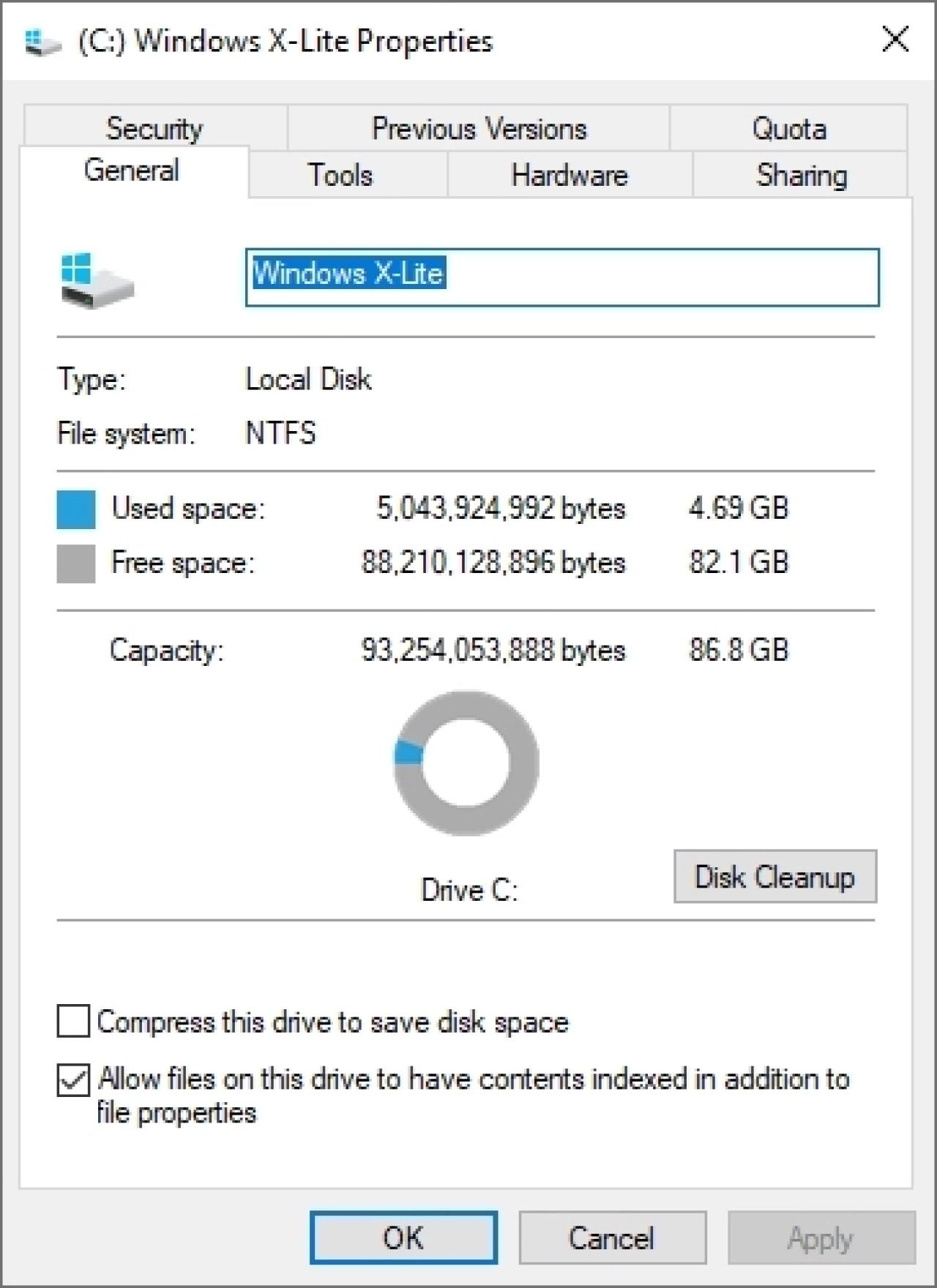
Task: Click '93,254,053,888 bytes' capacity value
Action: 493,650
